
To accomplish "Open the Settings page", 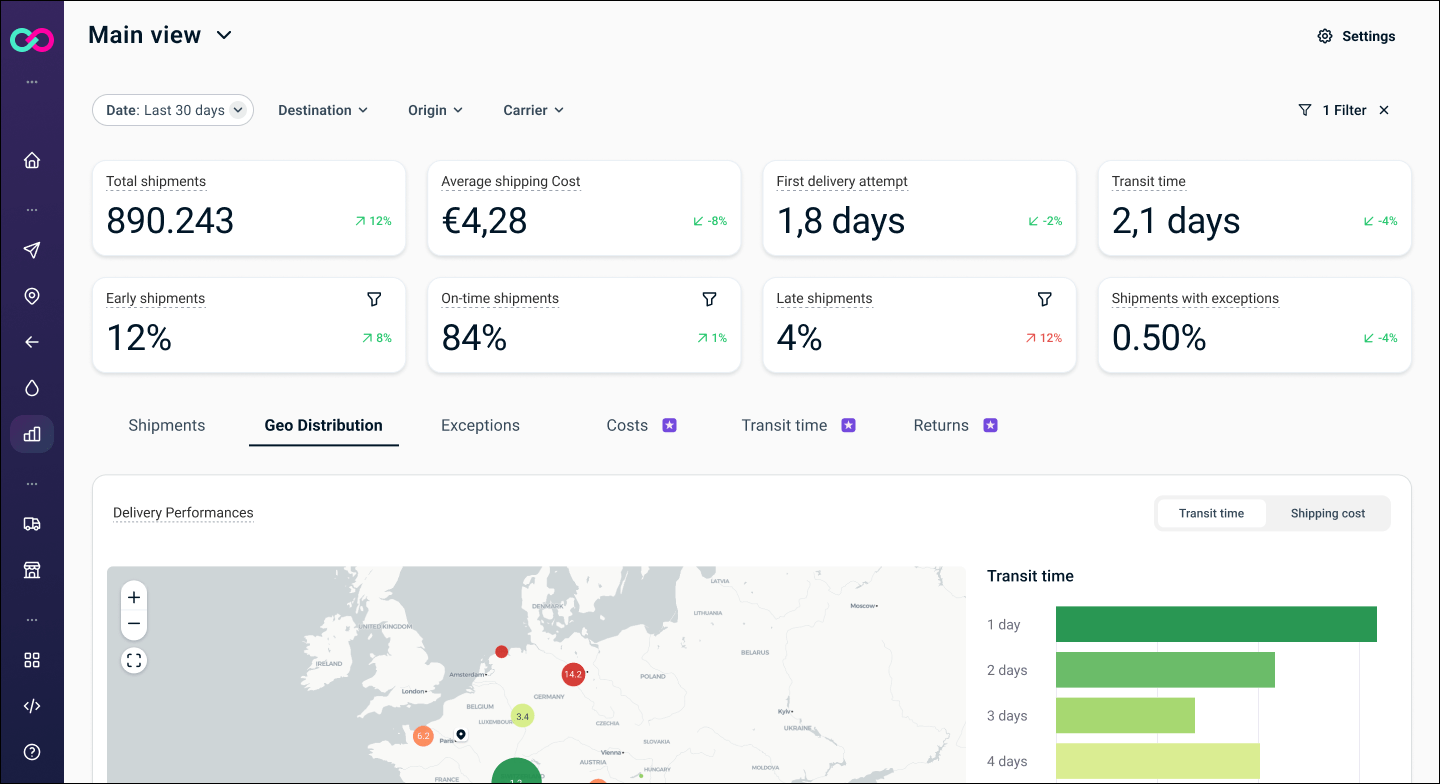I will click(1356, 36).
